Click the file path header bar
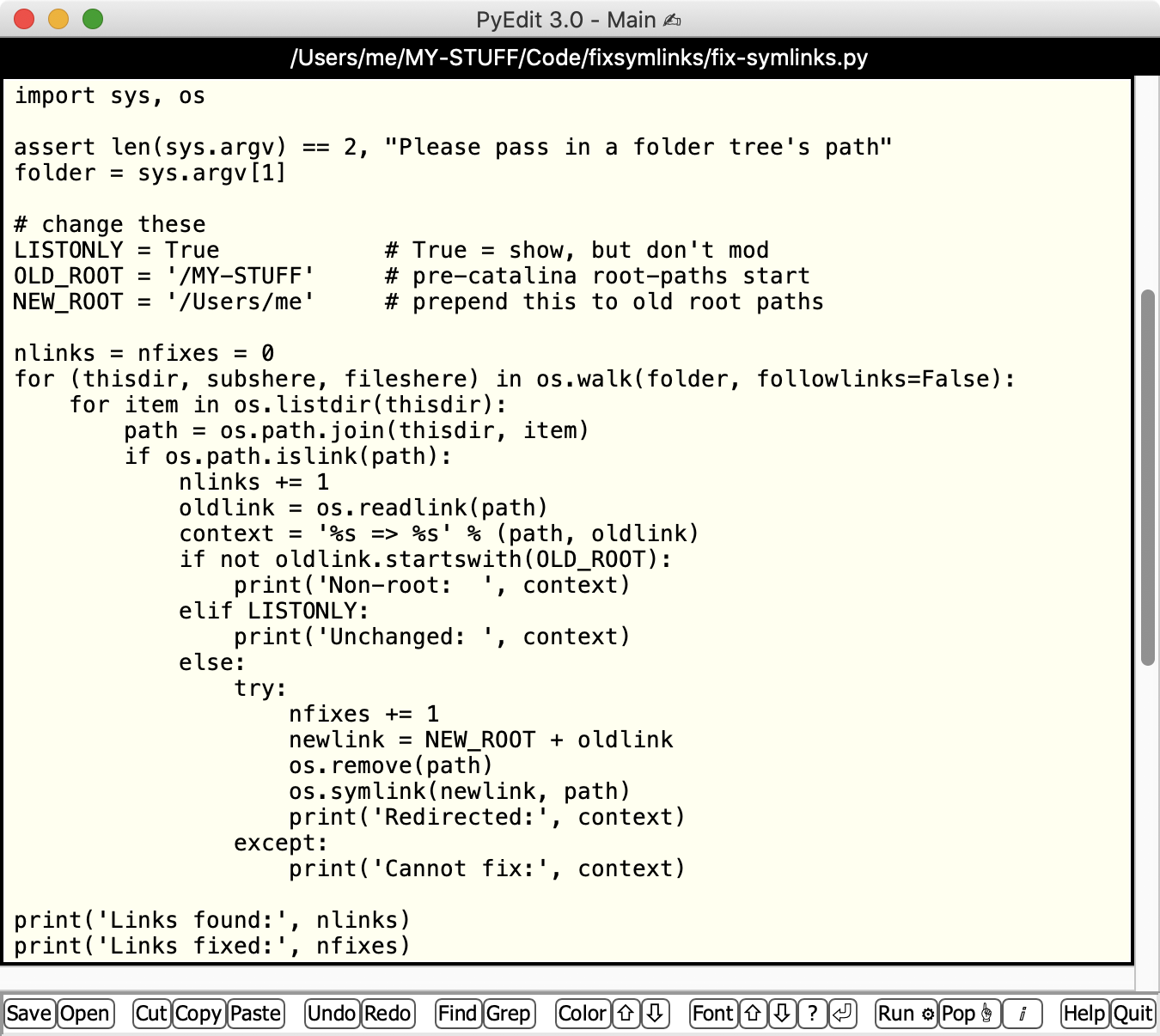 point(579,58)
